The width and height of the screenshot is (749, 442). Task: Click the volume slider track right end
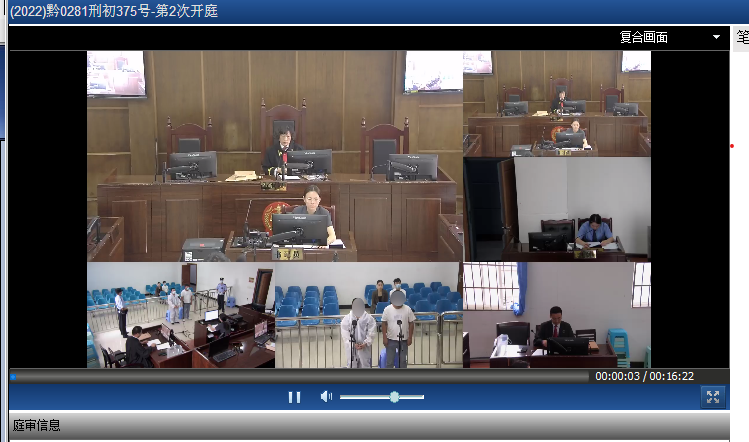point(422,397)
